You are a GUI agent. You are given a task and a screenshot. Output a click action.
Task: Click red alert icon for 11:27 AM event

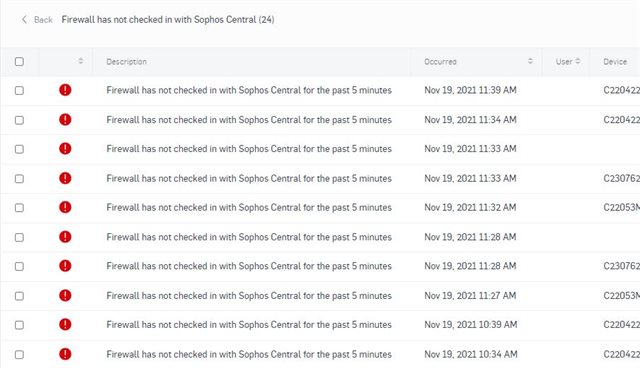65,295
